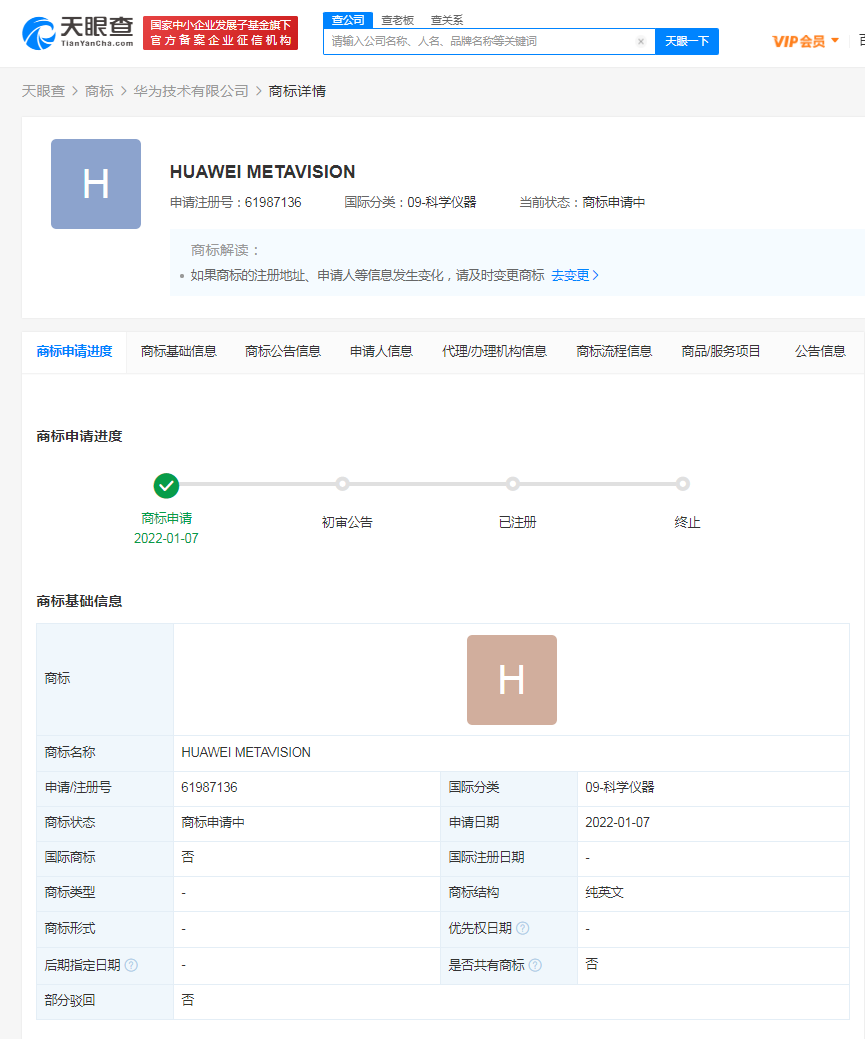Image resolution: width=865 pixels, height=1039 pixels.
Task: Open help icon next to 优先权日期
Action: pyautogui.click(x=522, y=928)
